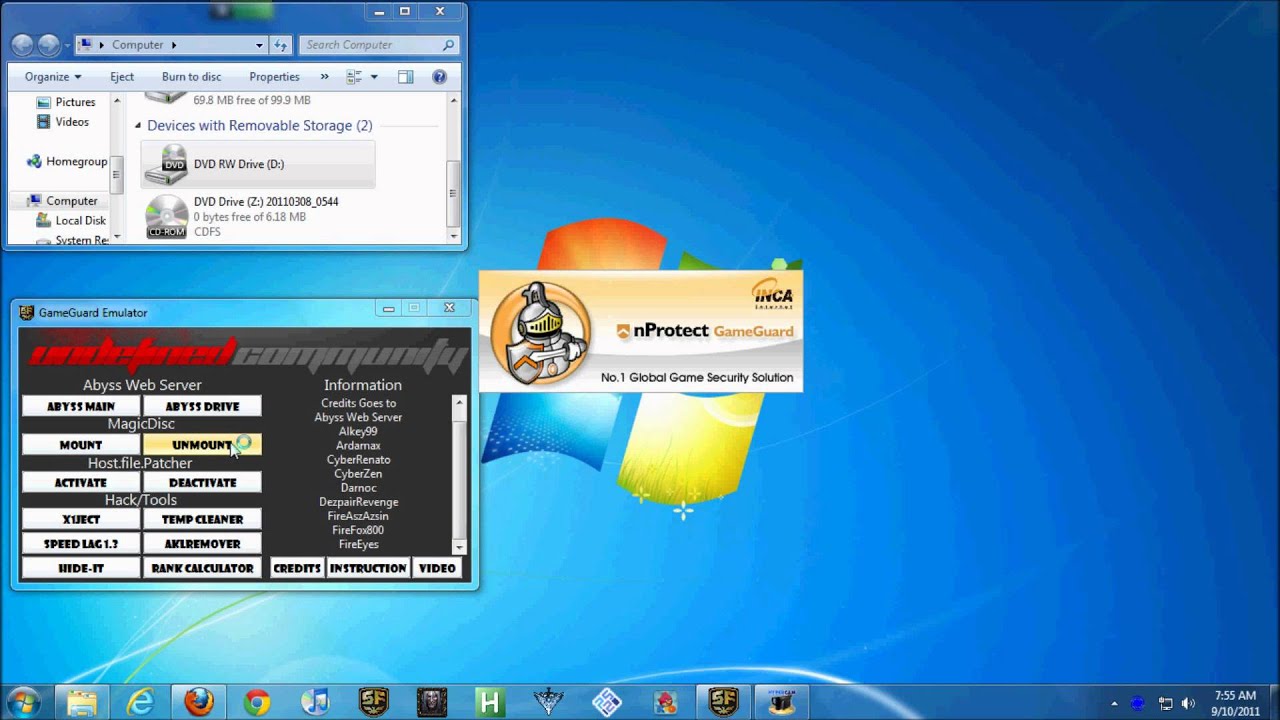Switch to the VIDEO tab
This screenshot has width=1280, height=720.
[437, 568]
